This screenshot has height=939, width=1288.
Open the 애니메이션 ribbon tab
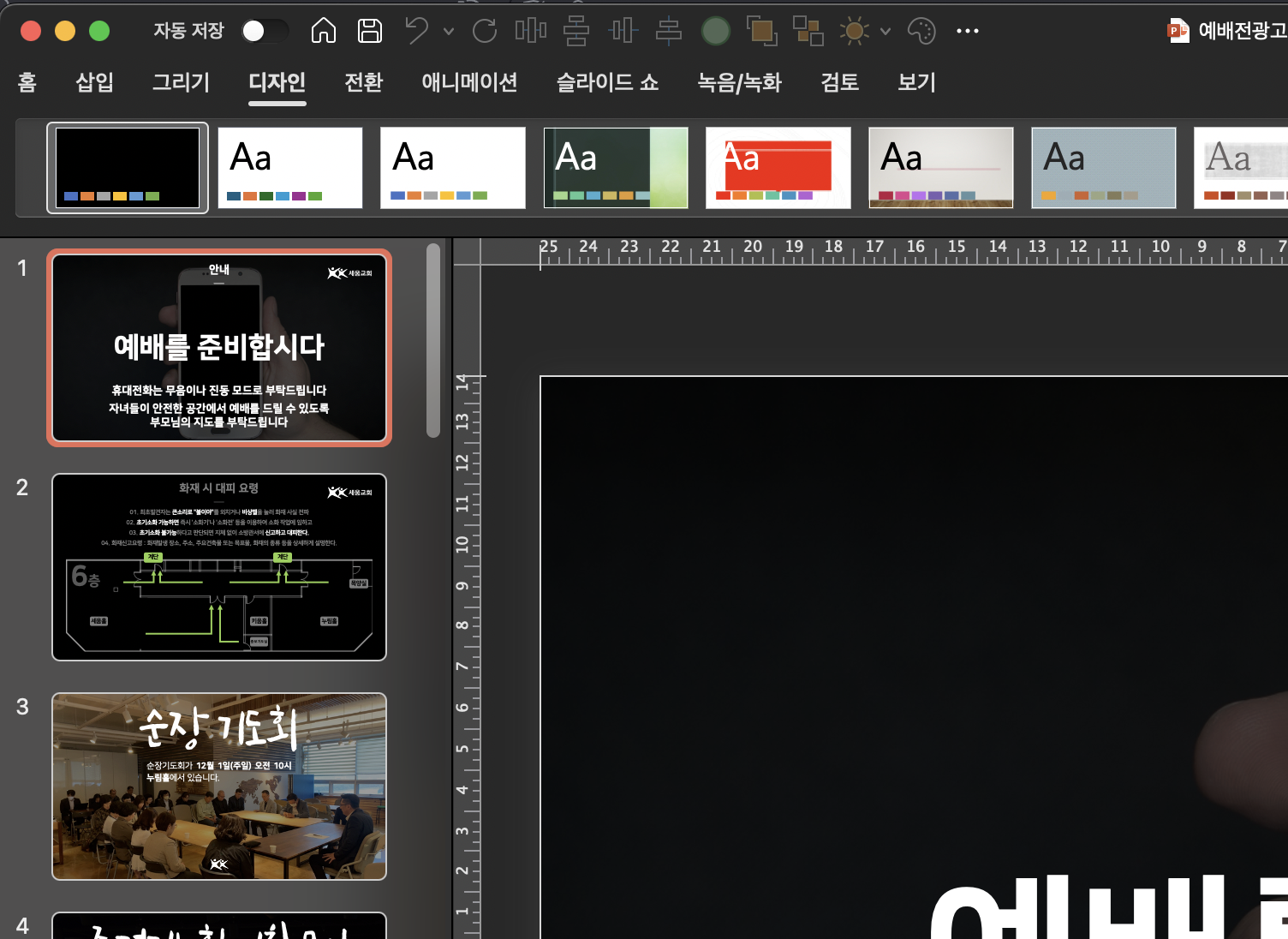coord(469,82)
